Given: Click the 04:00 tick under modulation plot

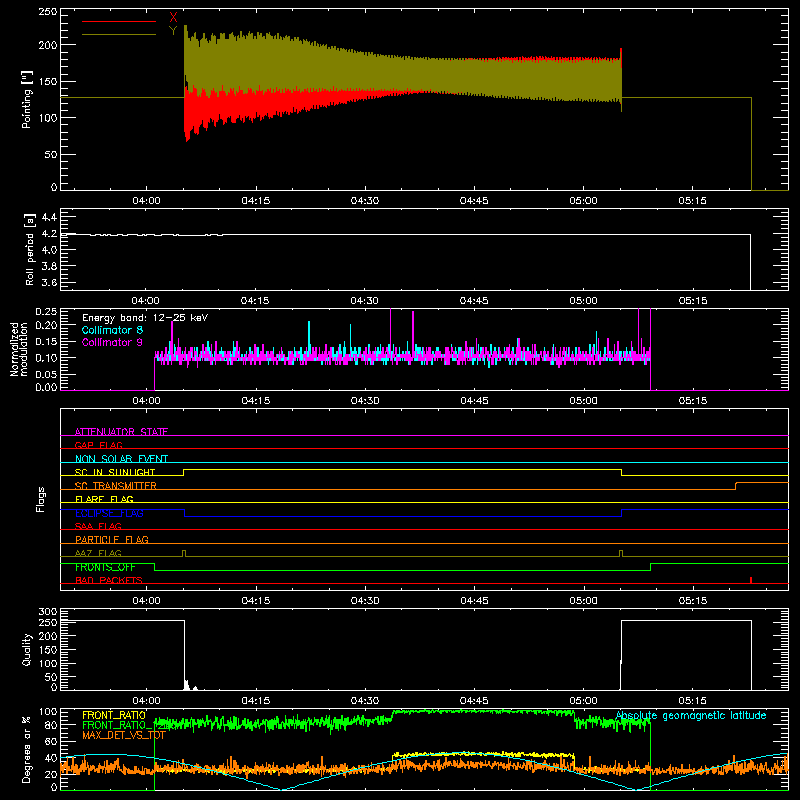Looking at the screenshot, I should [x=146, y=401].
